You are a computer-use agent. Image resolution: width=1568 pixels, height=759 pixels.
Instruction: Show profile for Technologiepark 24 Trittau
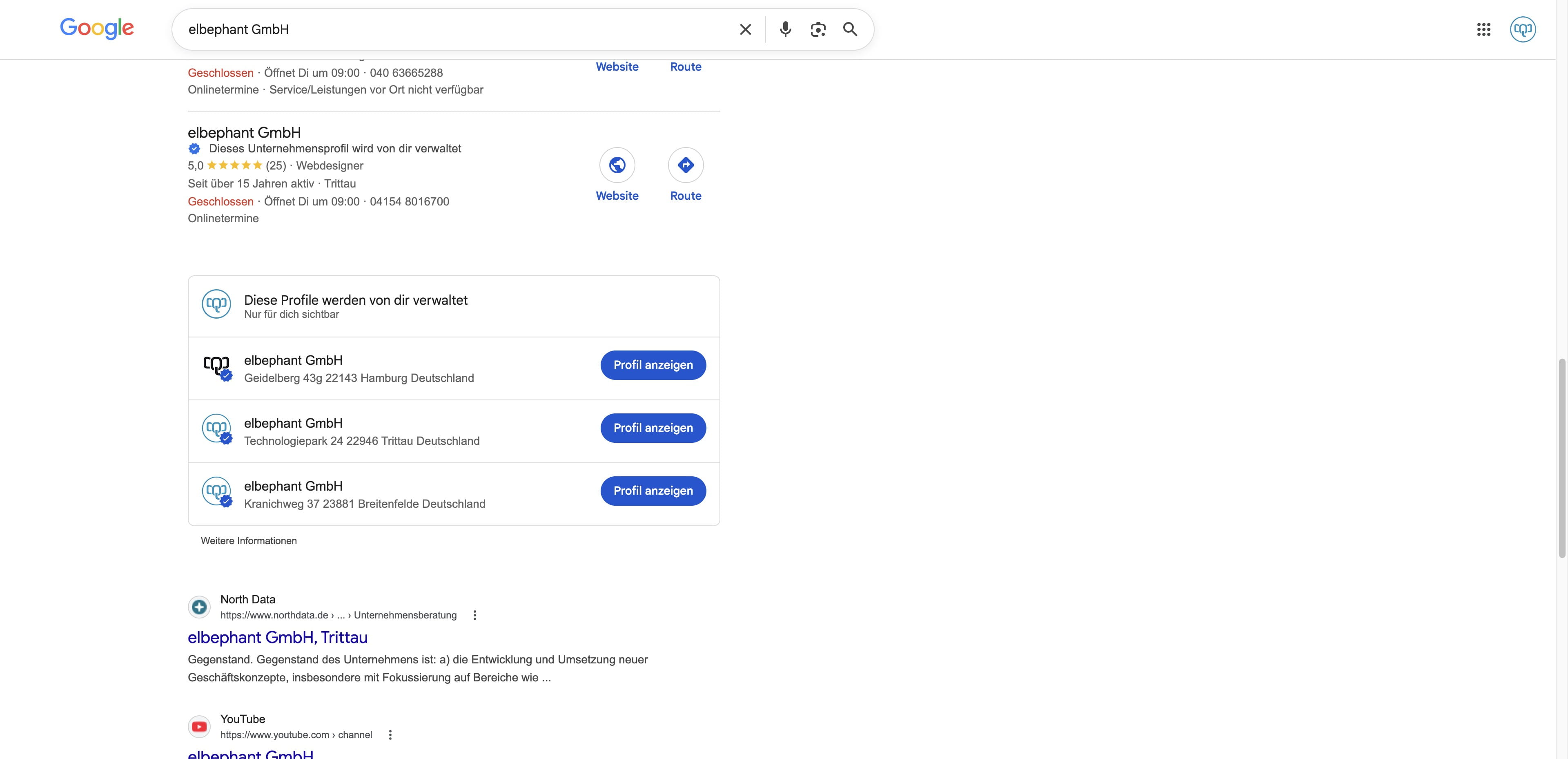coord(653,428)
